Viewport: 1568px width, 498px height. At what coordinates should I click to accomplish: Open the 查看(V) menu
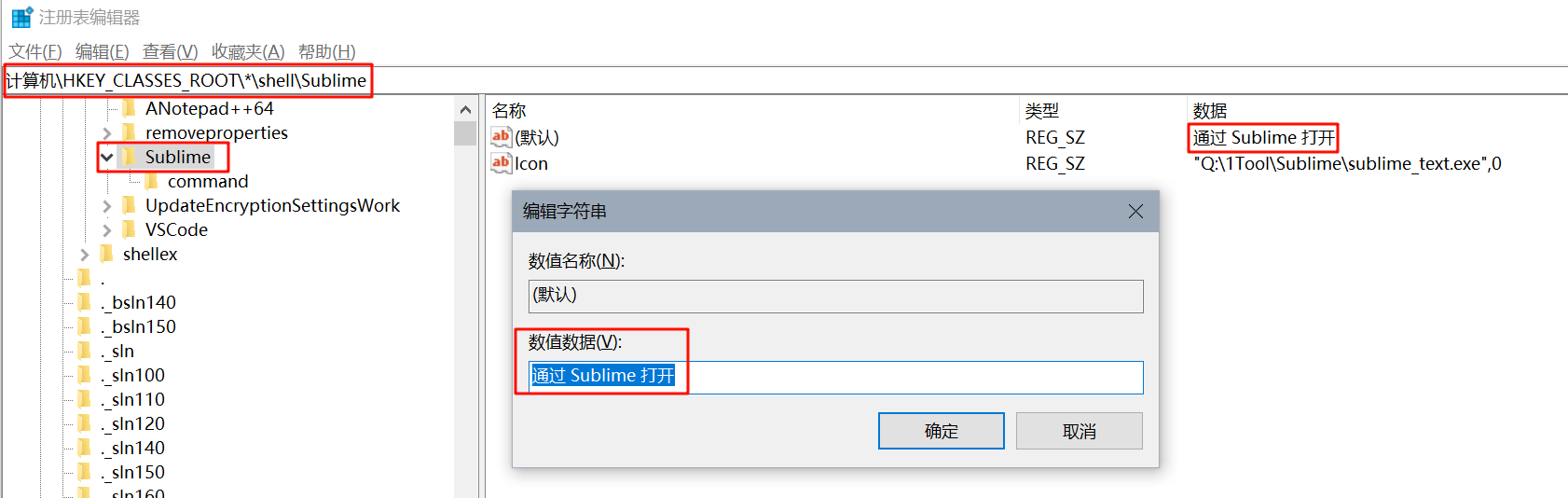click(x=170, y=52)
